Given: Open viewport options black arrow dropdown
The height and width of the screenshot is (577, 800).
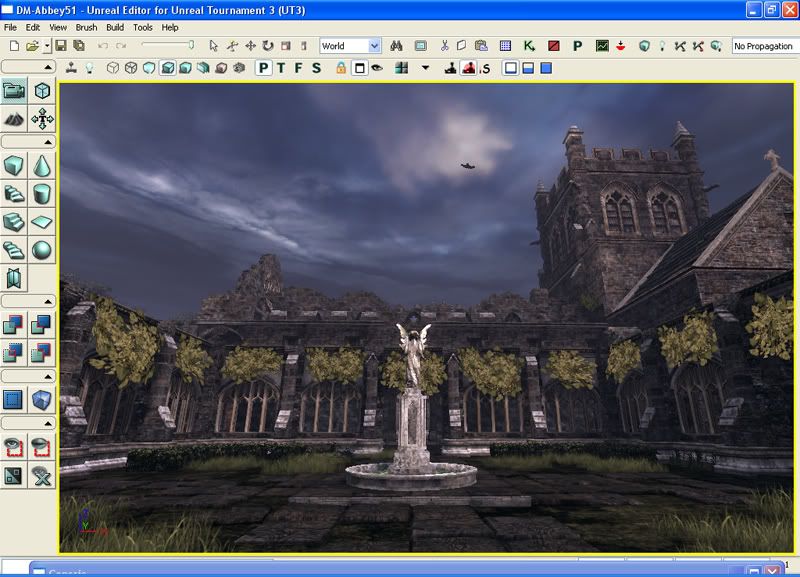Looking at the screenshot, I should pyautogui.click(x=425, y=68).
